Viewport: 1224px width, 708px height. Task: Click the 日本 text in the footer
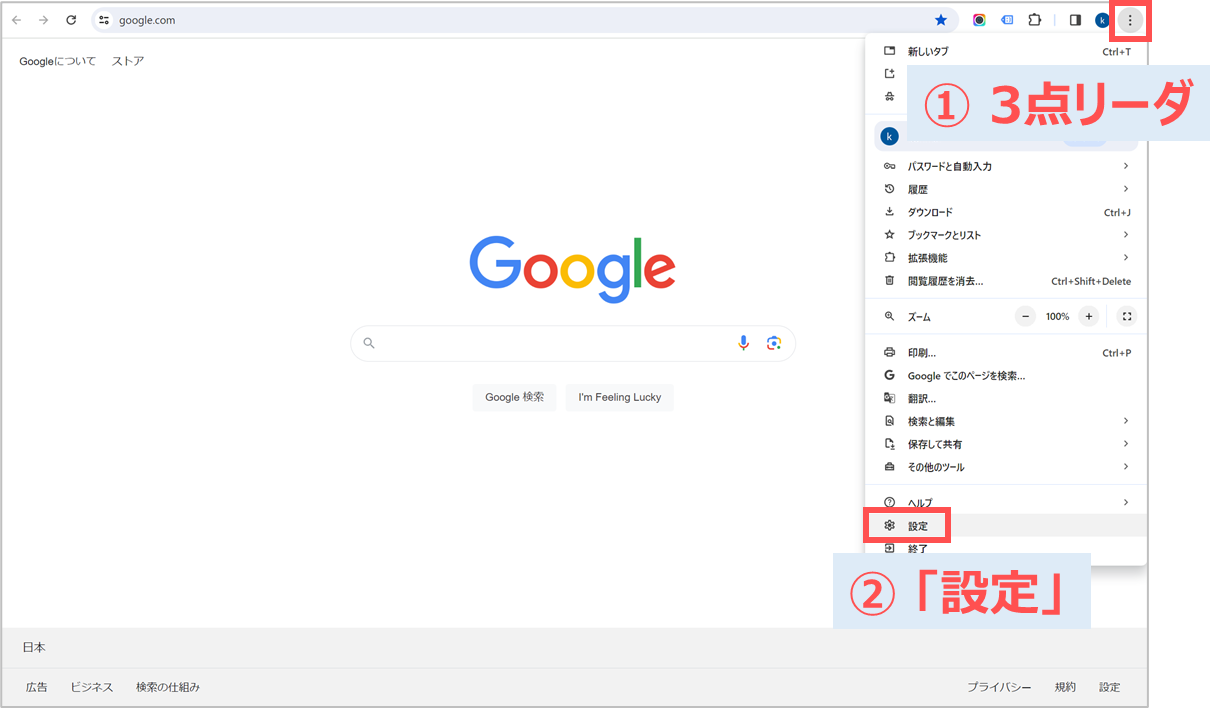click(34, 647)
